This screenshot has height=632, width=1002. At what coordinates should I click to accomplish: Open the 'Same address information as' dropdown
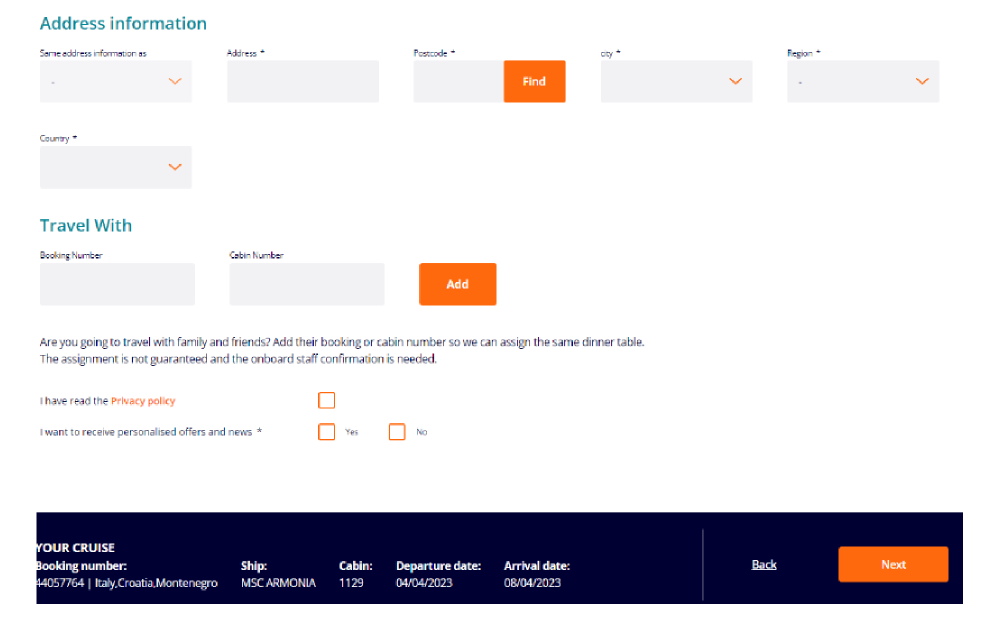tap(115, 82)
